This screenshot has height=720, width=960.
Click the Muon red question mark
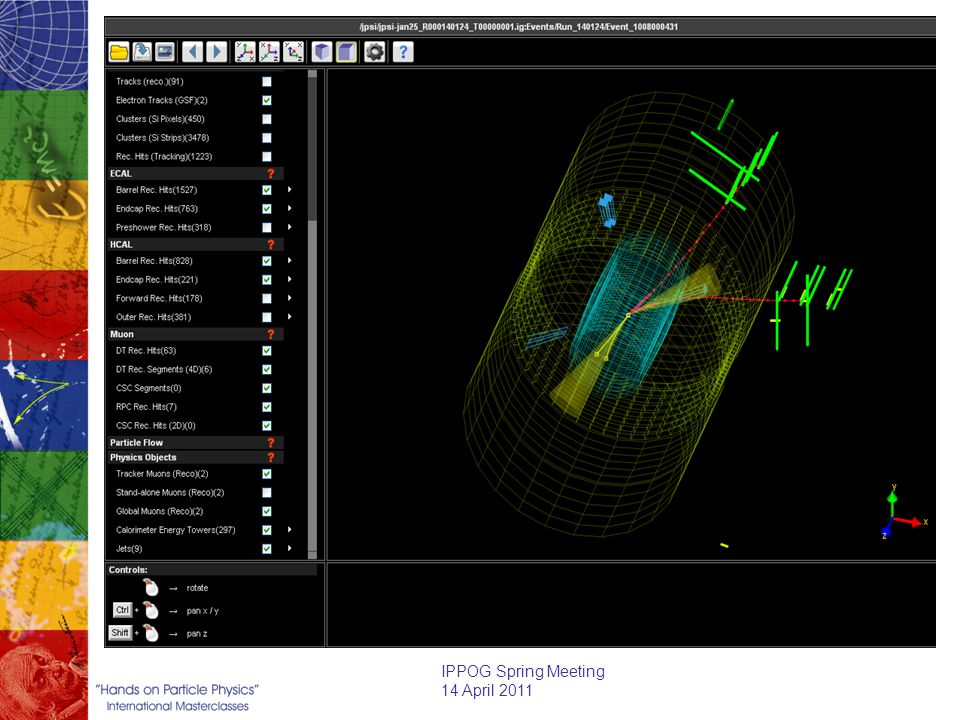click(x=271, y=334)
